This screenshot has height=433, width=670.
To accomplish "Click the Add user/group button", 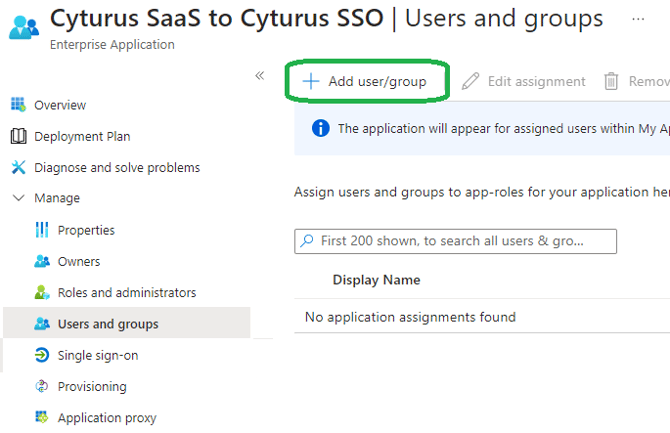I will pyautogui.click(x=366, y=82).
